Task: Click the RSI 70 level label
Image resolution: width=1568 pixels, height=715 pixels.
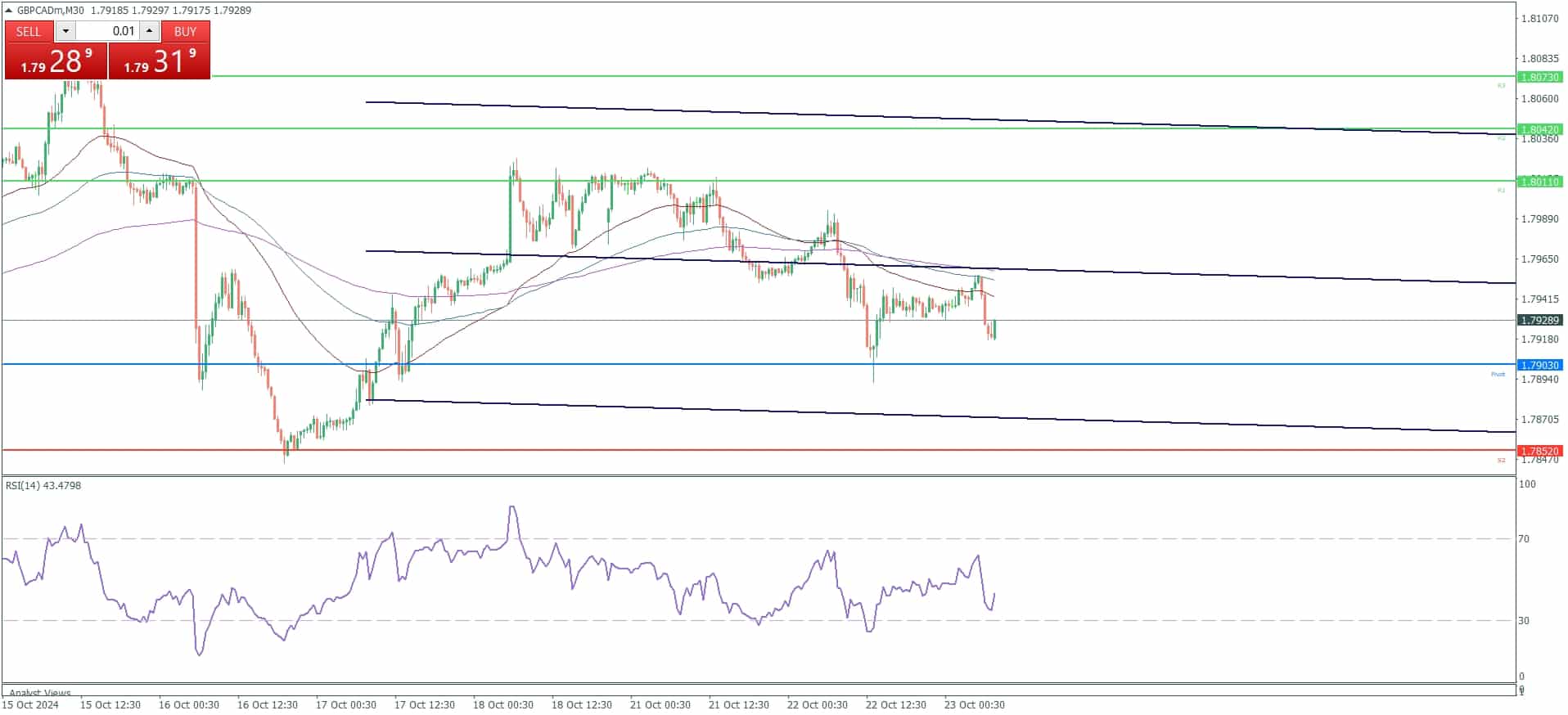Action: click(x=1524, y=539)
